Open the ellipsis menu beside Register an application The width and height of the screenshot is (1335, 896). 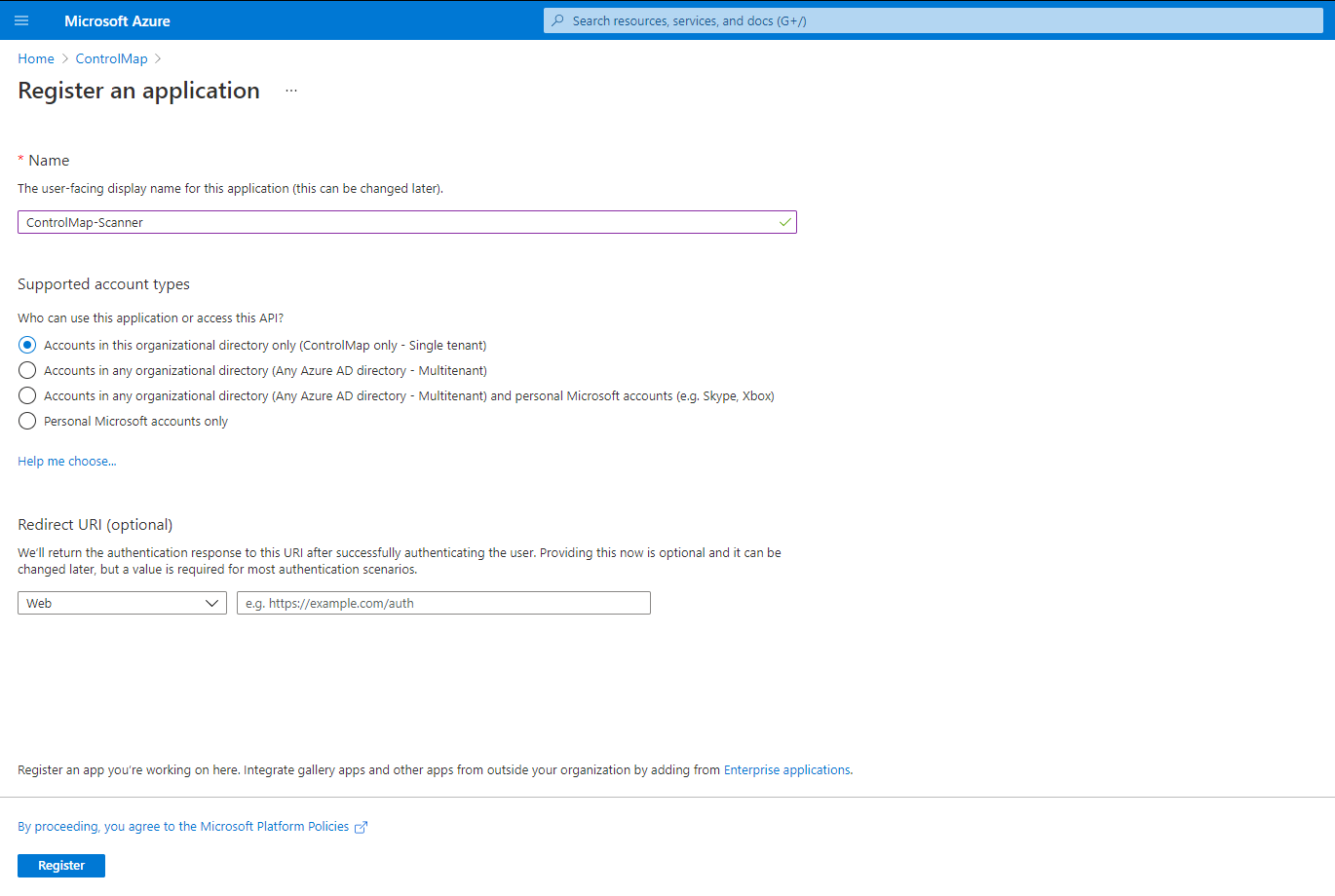pyautogui.click(x=290, y=91)
